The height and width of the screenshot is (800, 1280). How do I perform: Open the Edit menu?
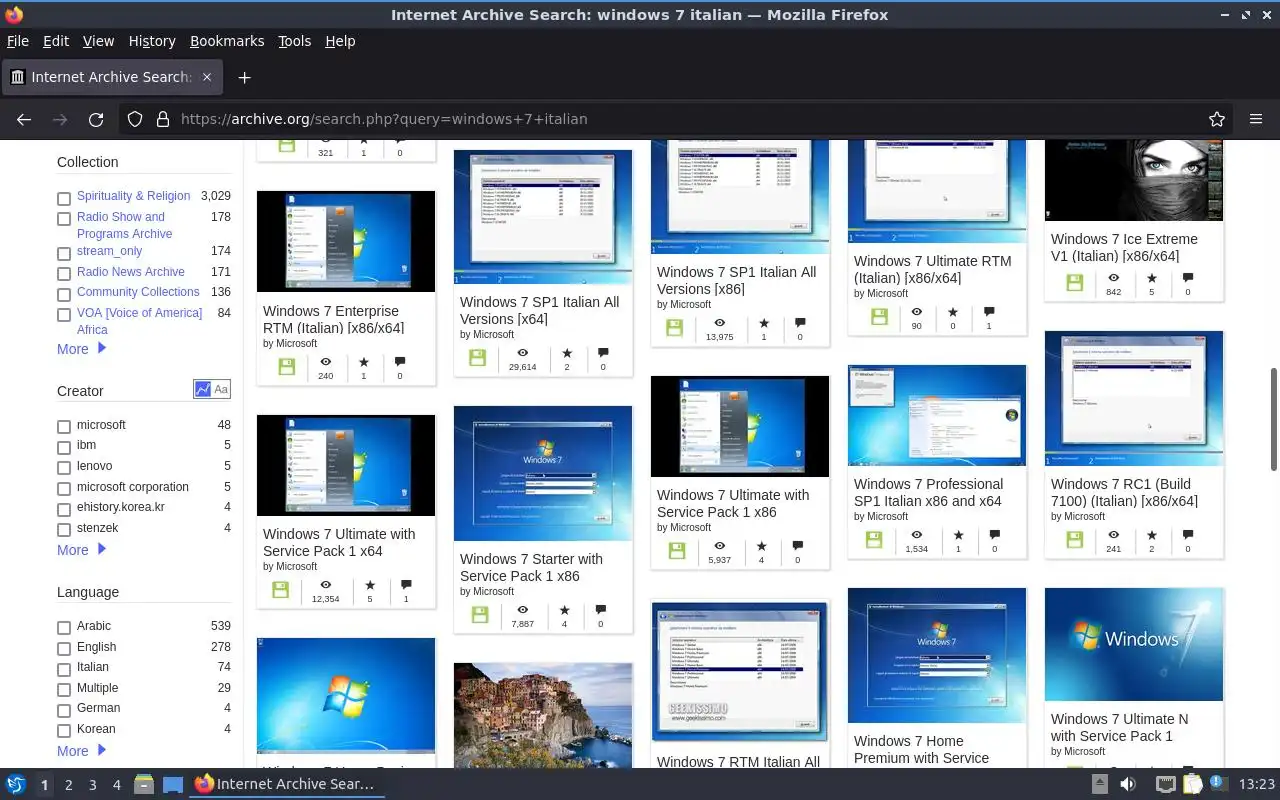(56, 41)
